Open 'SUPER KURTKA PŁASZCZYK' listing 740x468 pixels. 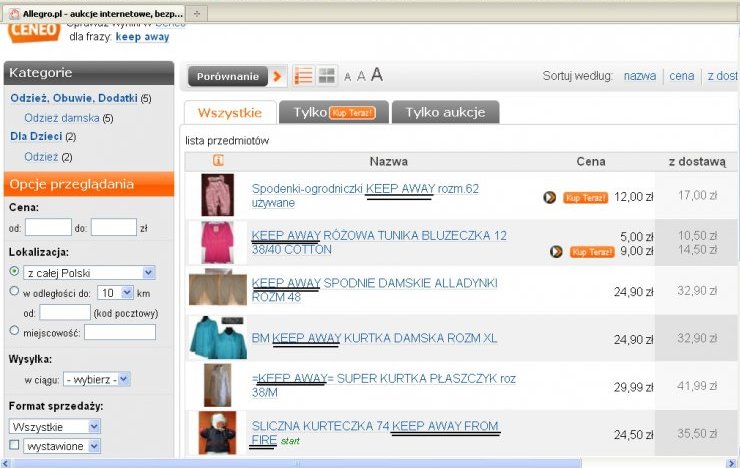384,385
